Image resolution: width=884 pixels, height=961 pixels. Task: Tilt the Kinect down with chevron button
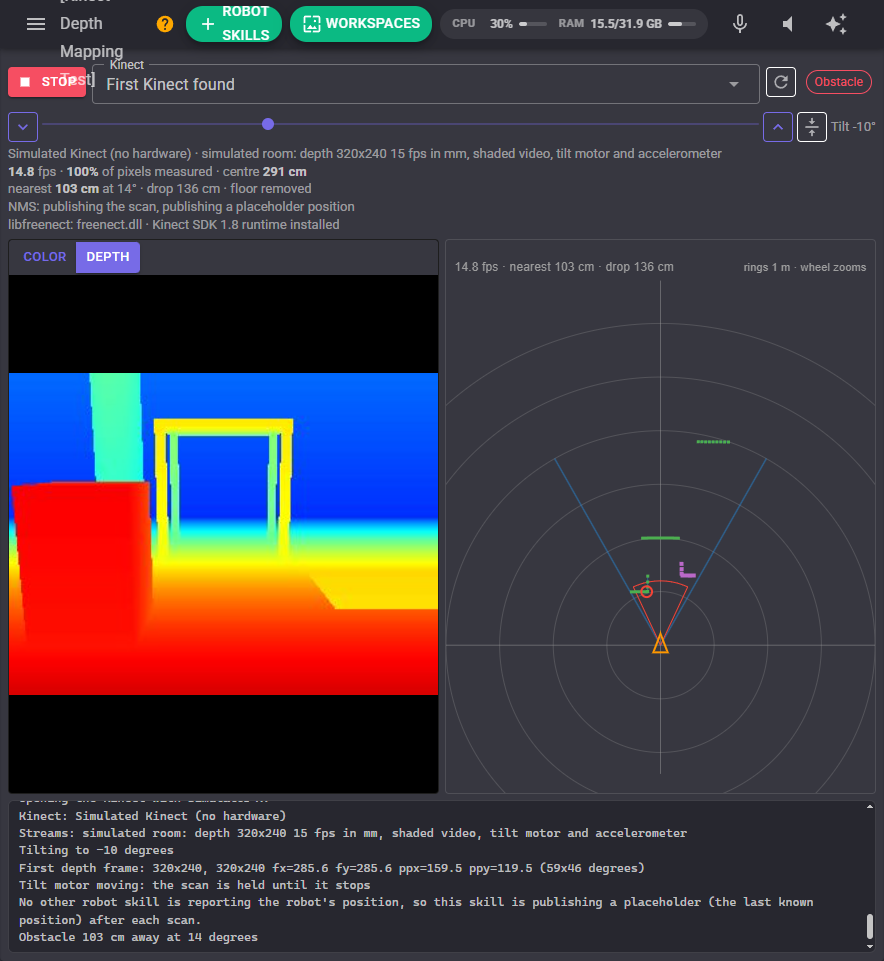tap(23, 127)
